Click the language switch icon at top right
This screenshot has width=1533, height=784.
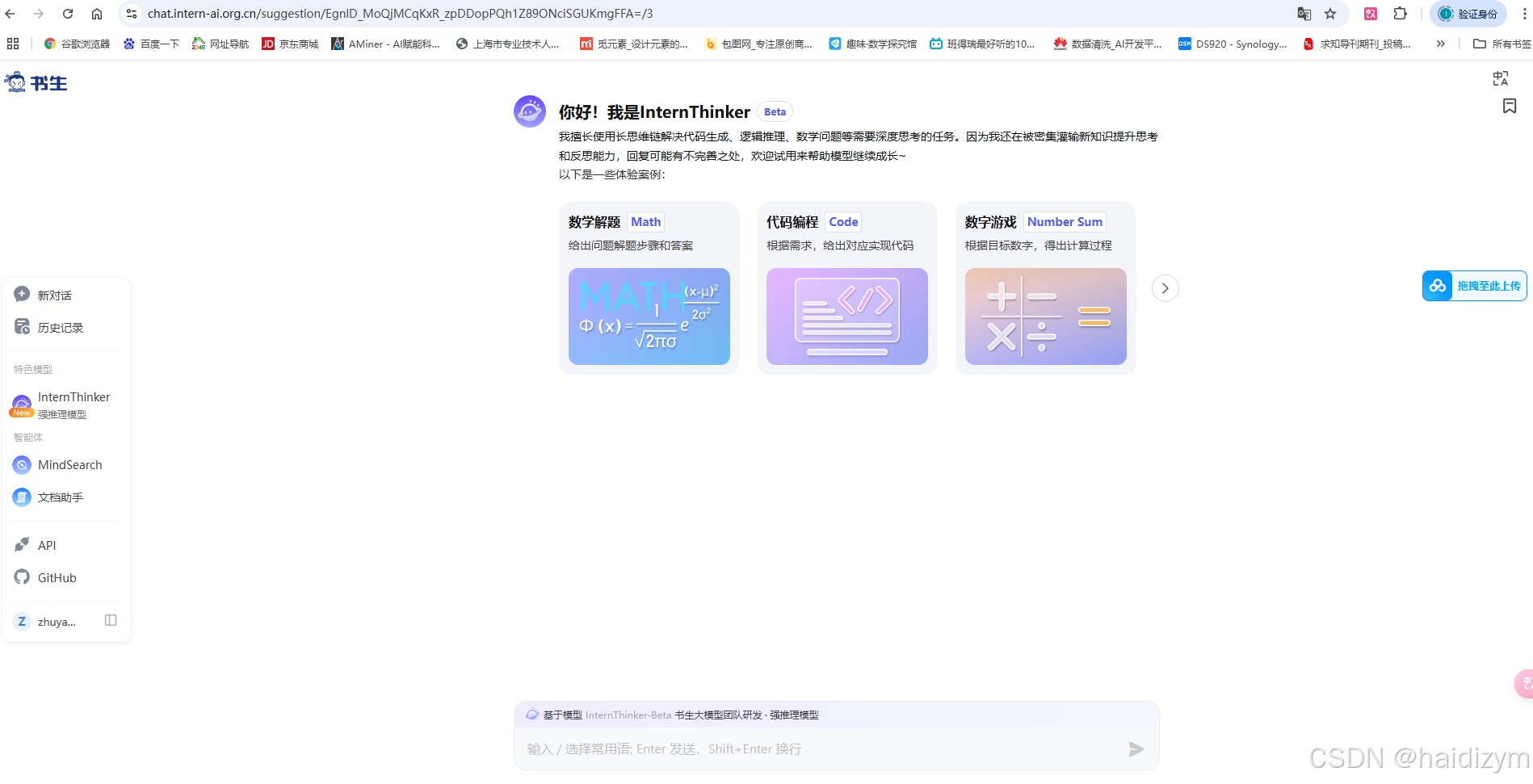(x=1501, y=78)
